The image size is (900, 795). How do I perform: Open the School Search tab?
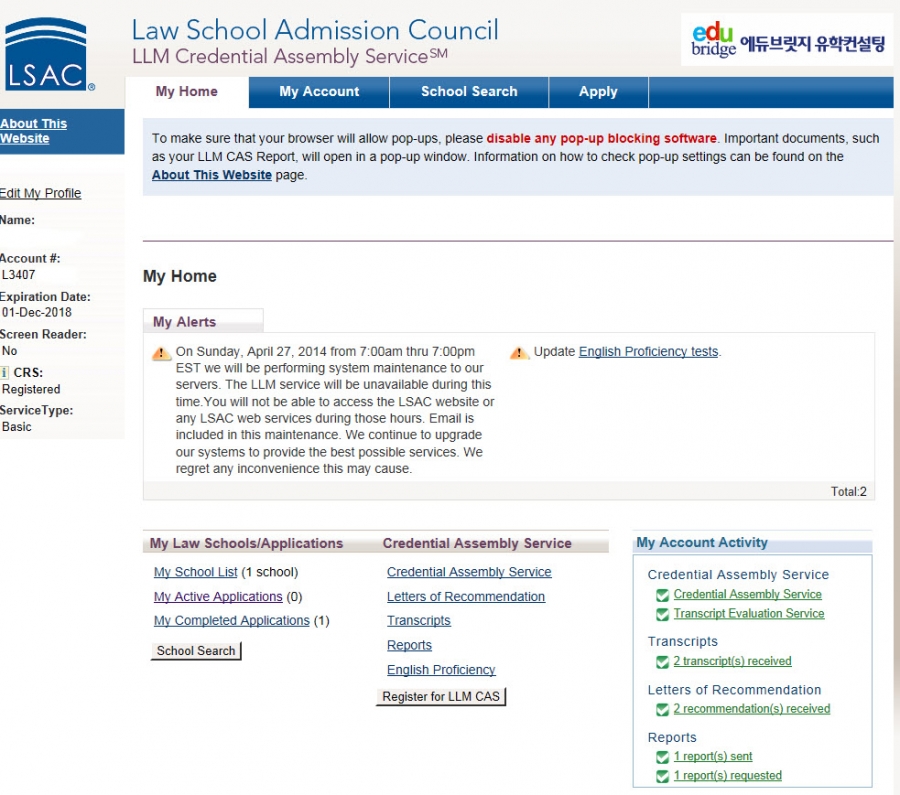coord(469,91)
